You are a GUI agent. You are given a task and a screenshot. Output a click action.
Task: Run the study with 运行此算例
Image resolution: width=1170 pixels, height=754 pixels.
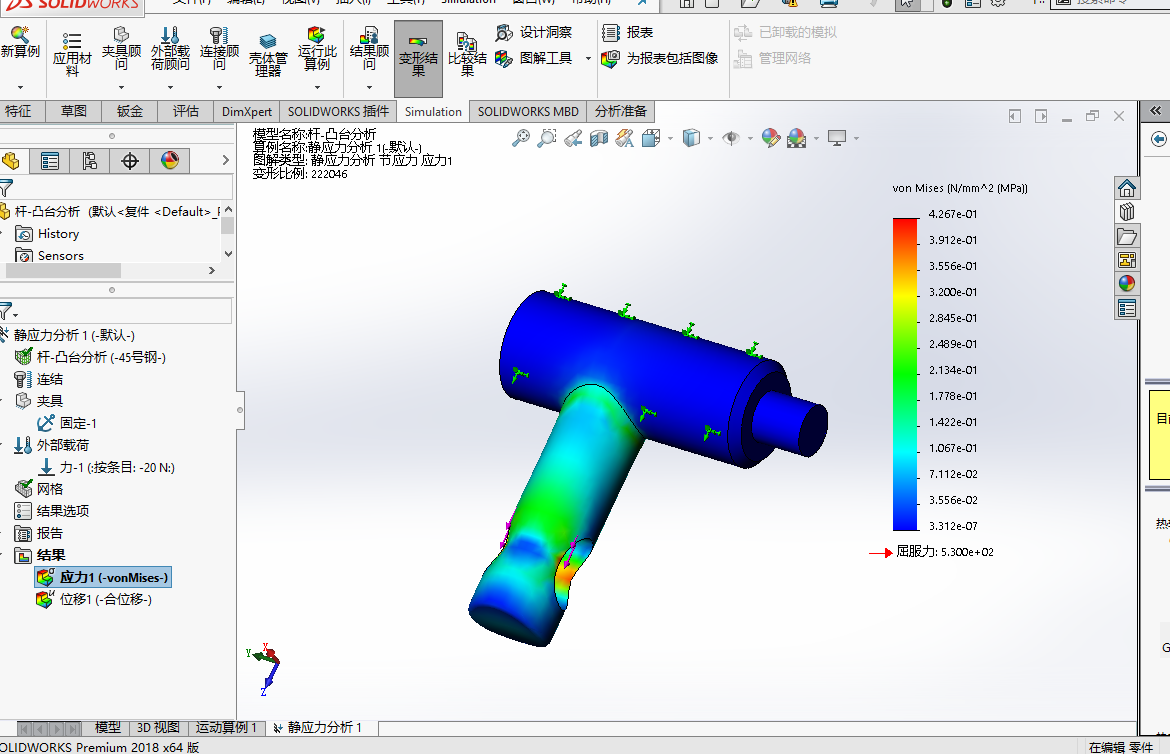pos(317,49)
